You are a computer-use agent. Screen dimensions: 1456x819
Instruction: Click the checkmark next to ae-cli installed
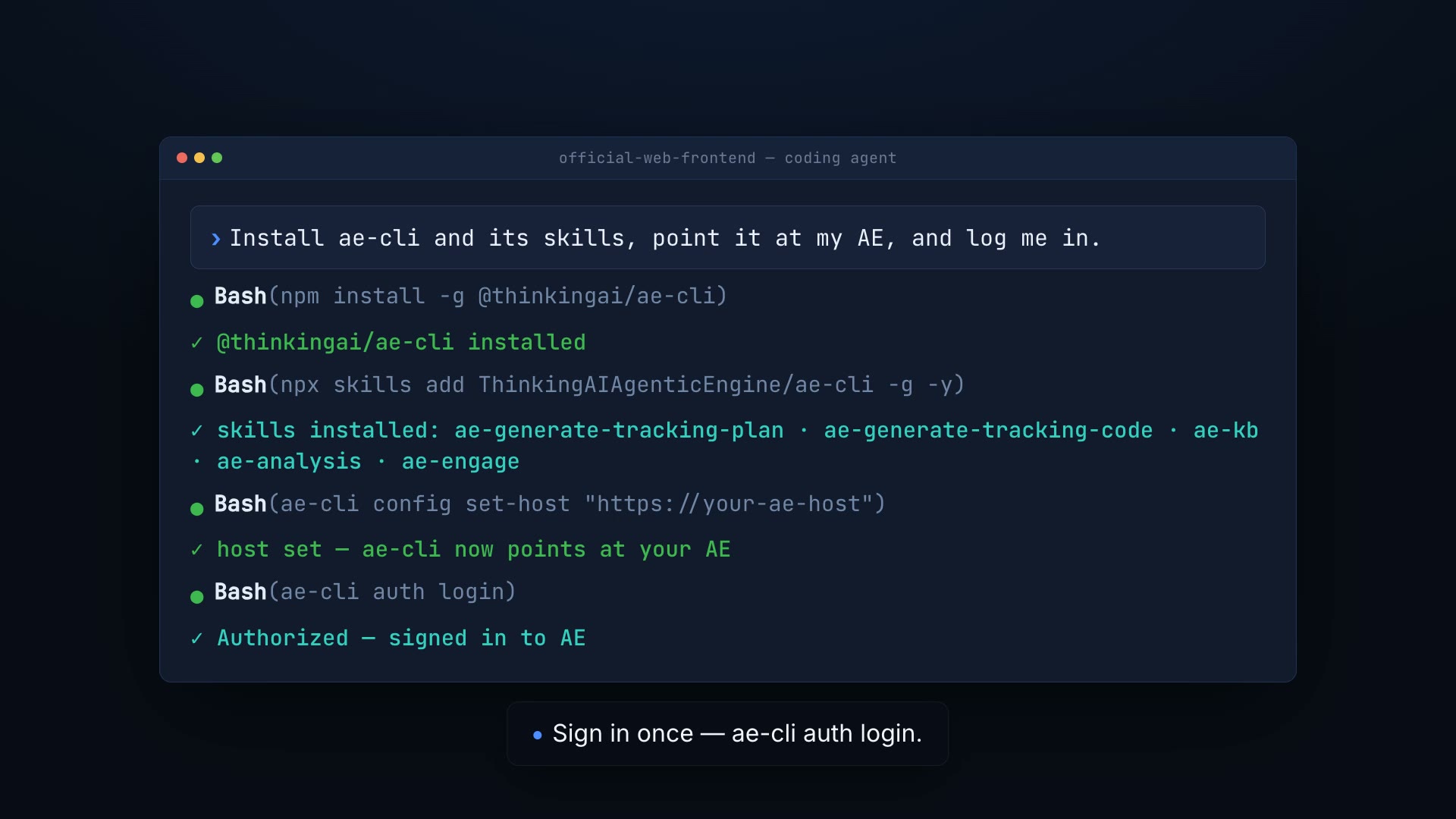tap(197, 343)
